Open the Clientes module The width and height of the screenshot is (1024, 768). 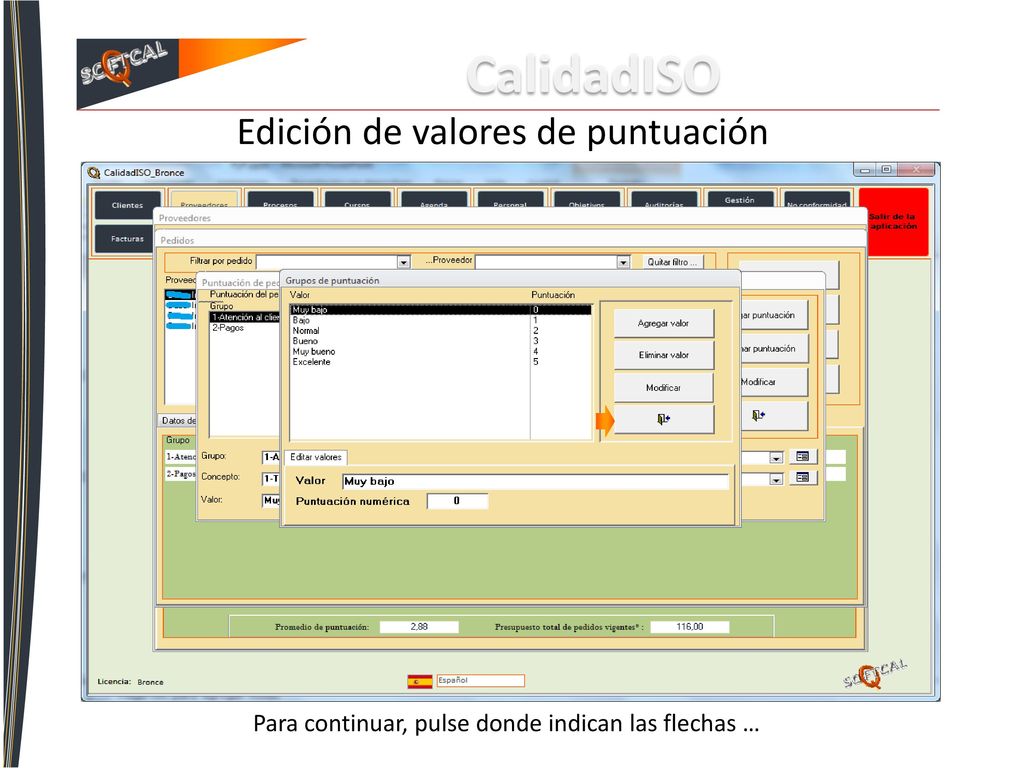tap(127, 205)
